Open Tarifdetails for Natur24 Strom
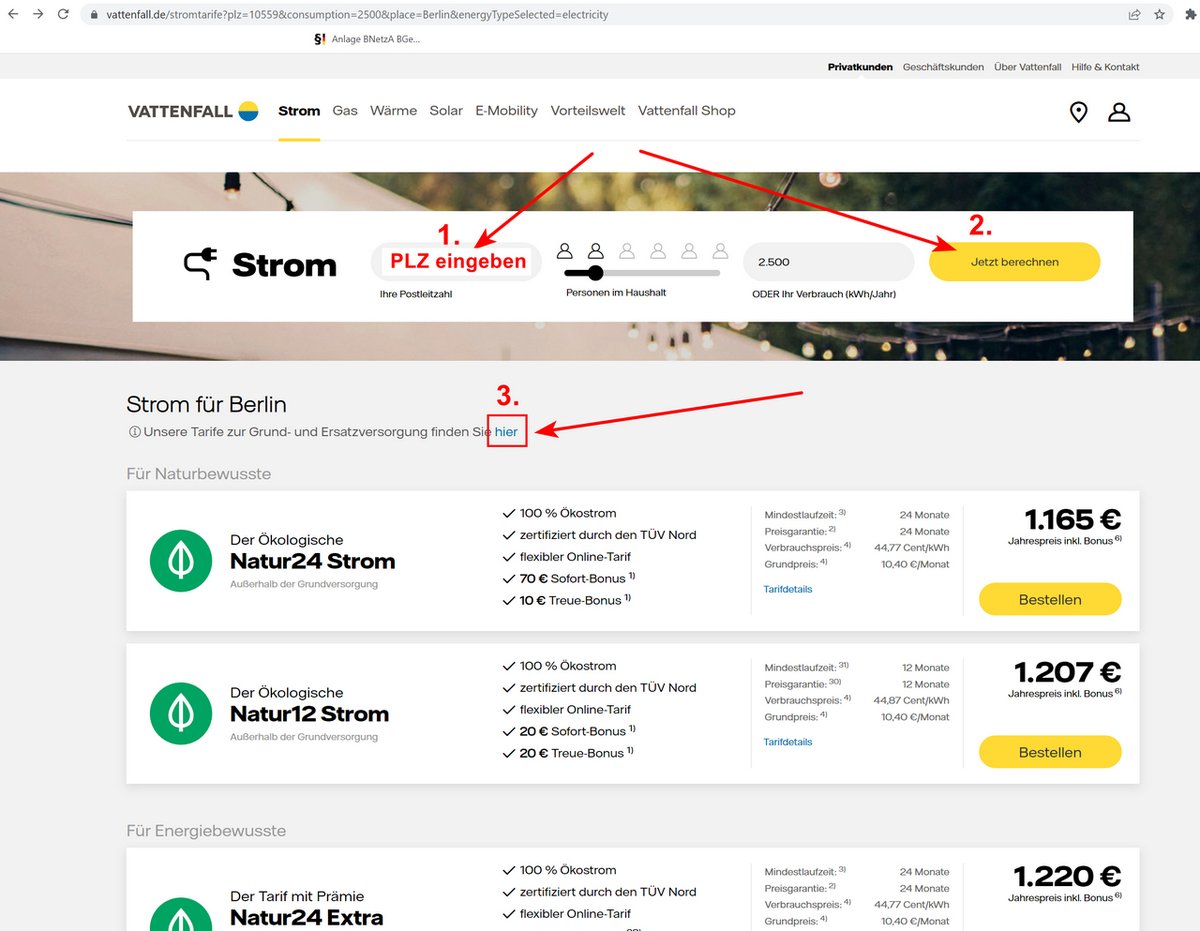The height and width of the screenshot is (931, 1200). click(x=788, y=589)
